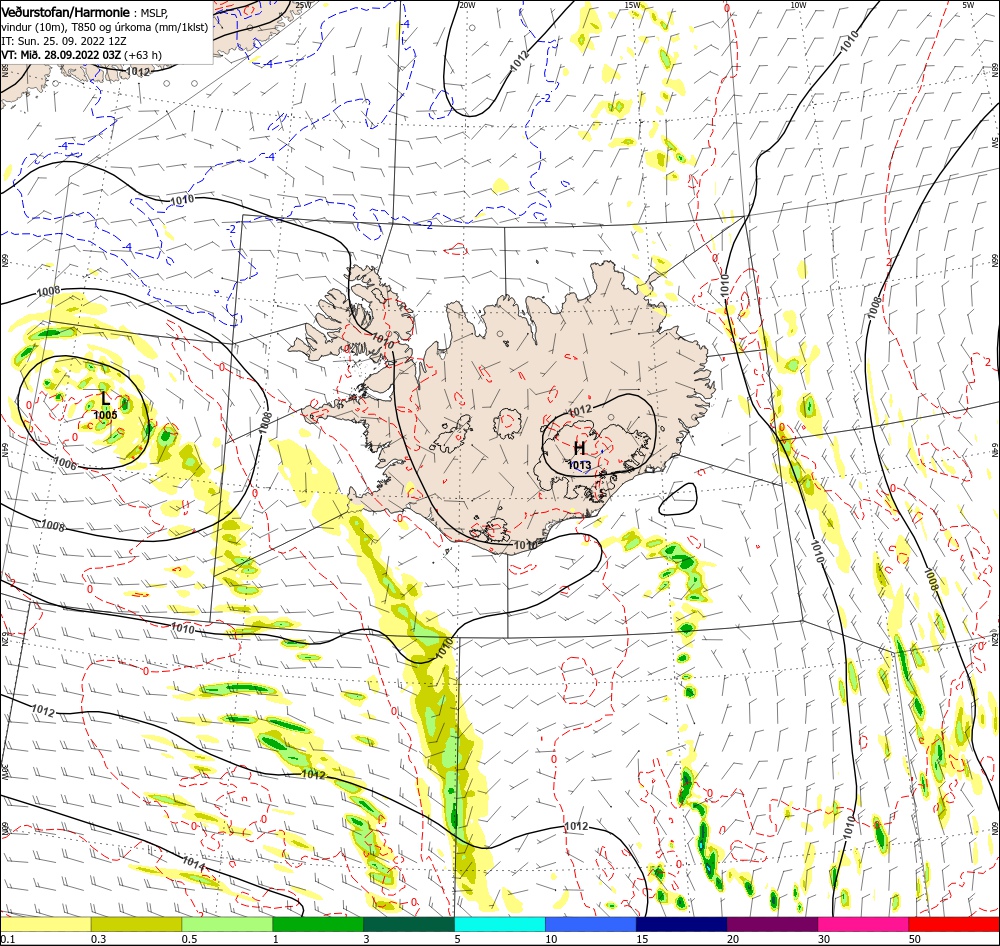The width and height of the screenshot is (1000, 946).
Task: Click the '20' legend value
Action: (733, 939)
